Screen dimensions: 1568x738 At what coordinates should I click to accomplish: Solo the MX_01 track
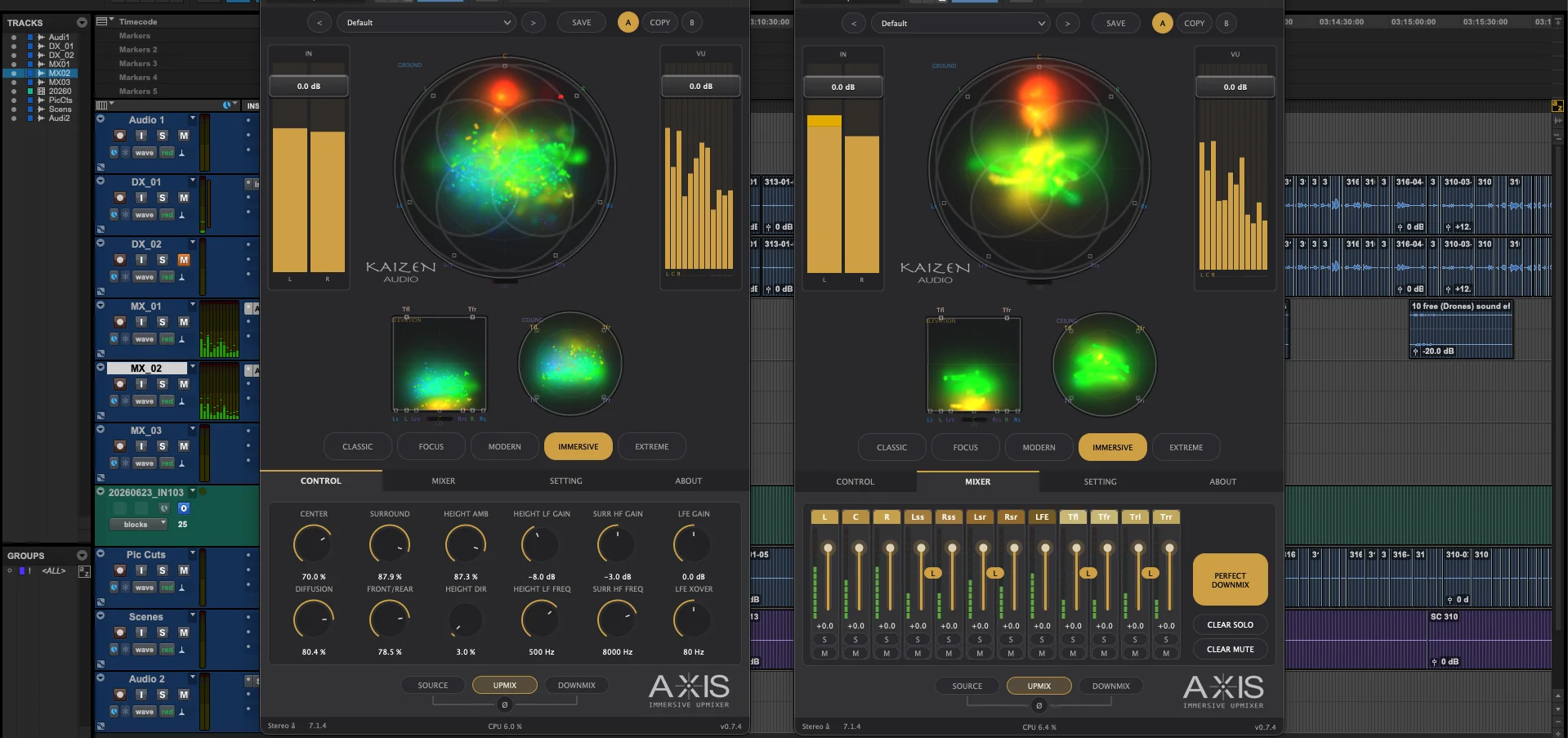coord(163,322)
